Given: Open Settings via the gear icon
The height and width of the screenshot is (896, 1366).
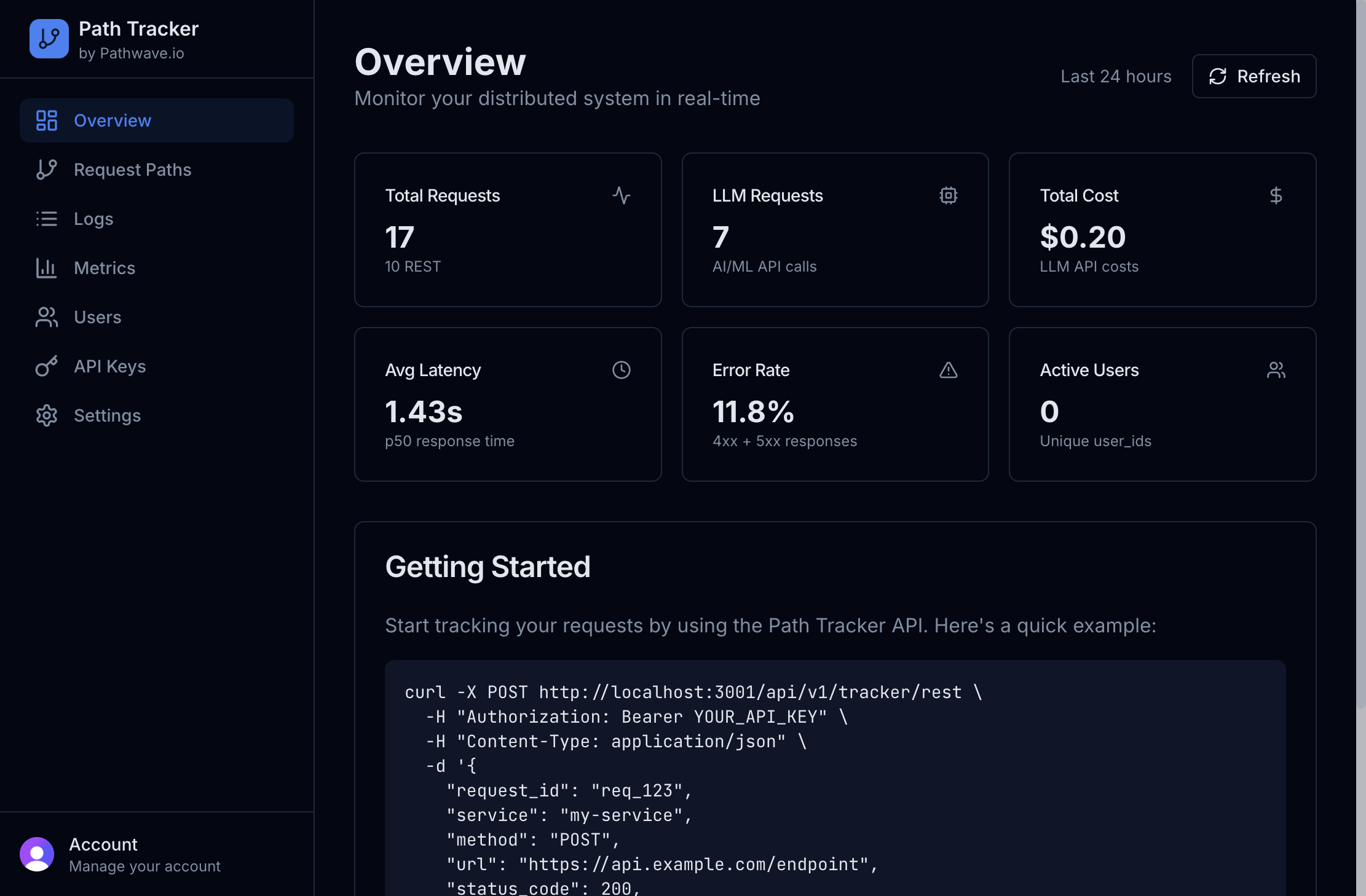Looking at the screenshot, I should (x=47, y=415).
